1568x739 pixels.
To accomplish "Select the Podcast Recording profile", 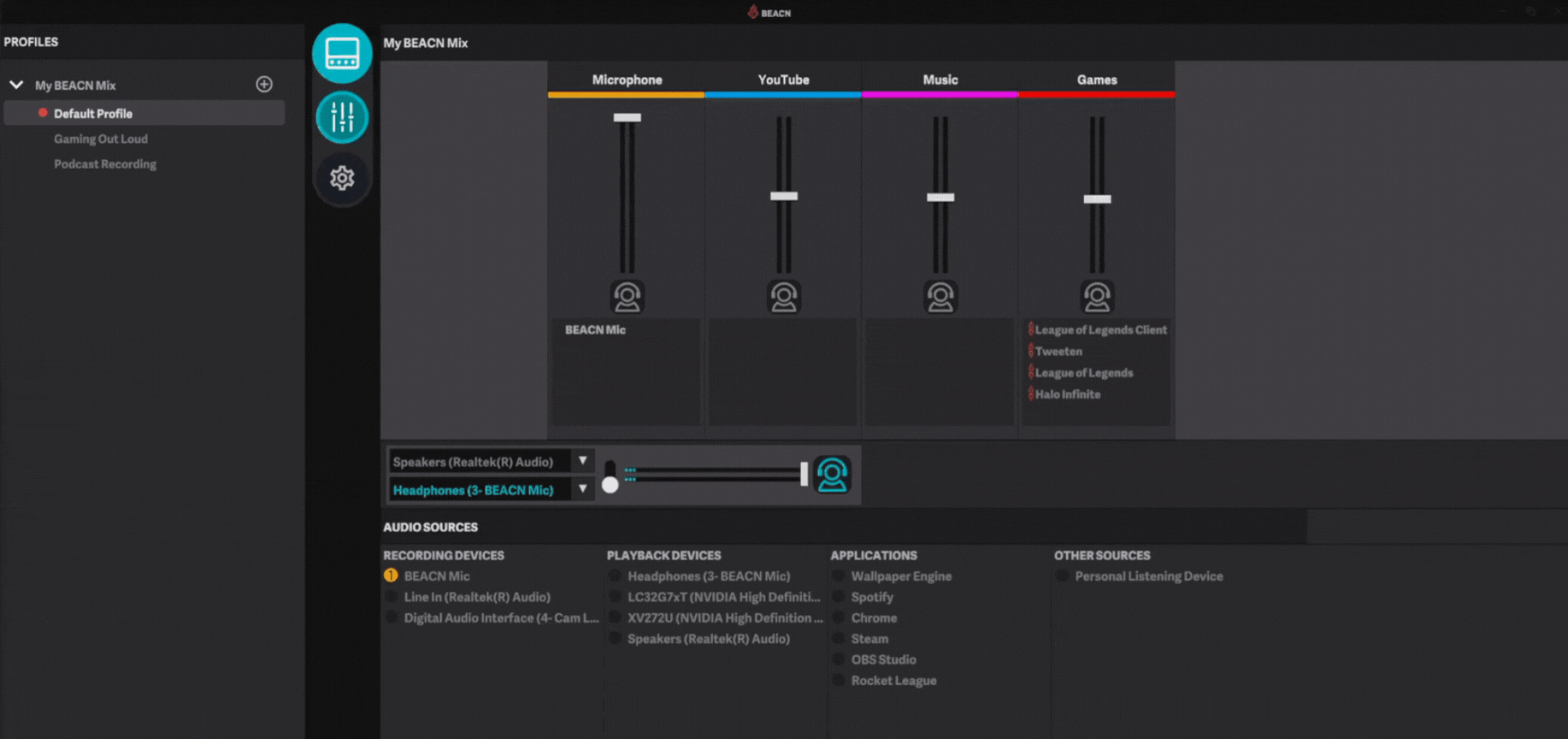I will pos(105,164).
